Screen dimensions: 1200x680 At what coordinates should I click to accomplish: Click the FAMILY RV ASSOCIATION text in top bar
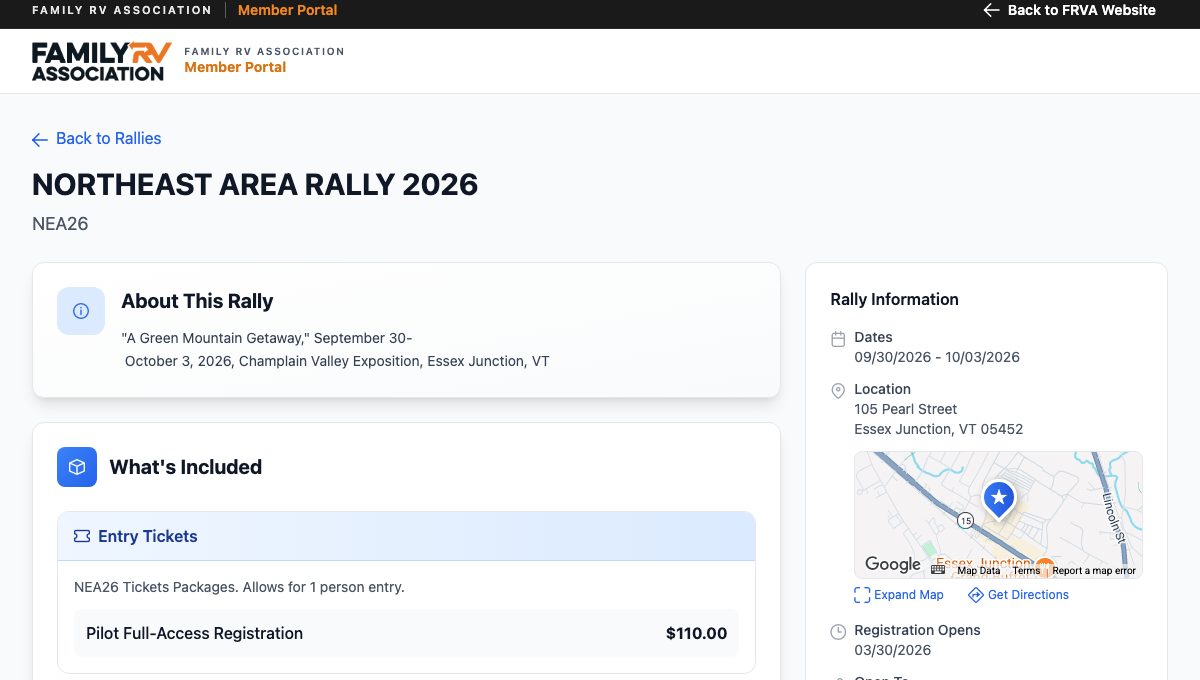(122, 10)
